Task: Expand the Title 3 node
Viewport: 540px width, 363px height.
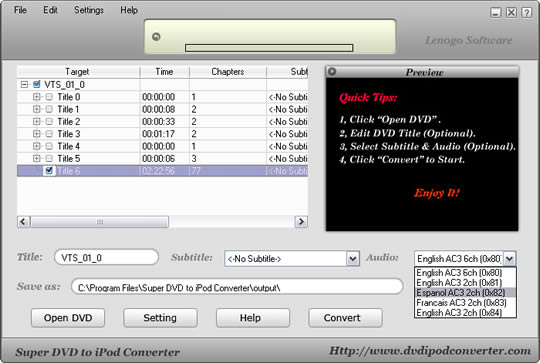Action: [x=37, y=134]
